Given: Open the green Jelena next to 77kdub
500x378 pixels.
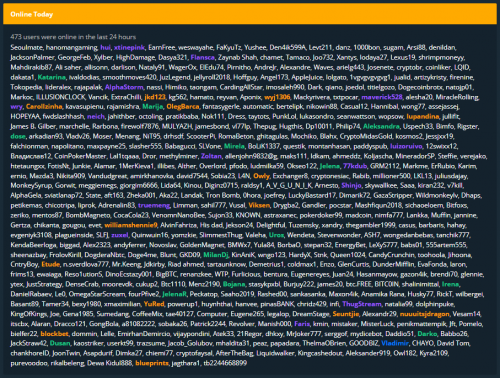Looking at the screenshot, I should [x=330, y=166].
